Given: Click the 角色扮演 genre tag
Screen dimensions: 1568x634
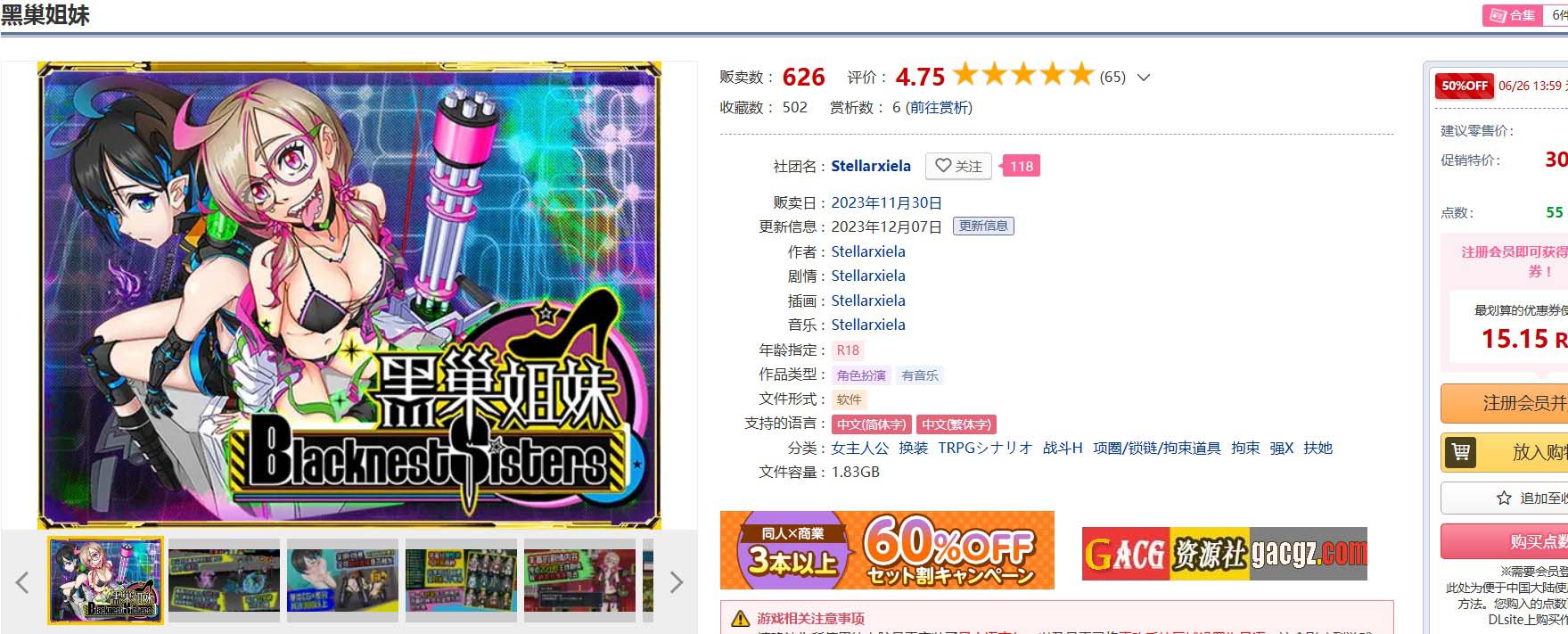Looking at the screenshot, I should (861, 375).
